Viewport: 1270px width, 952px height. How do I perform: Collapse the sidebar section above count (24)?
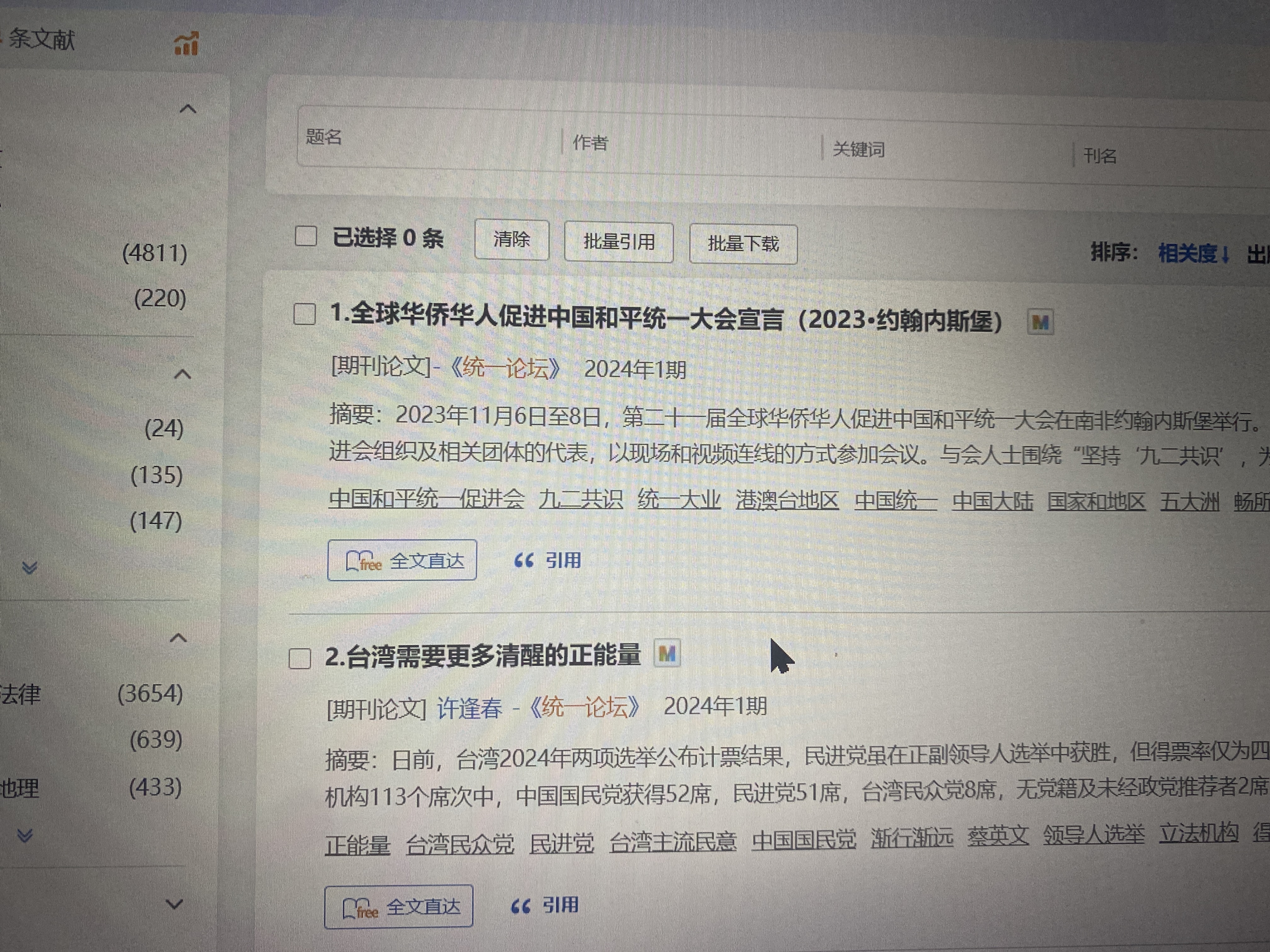(x=182, y=375)
